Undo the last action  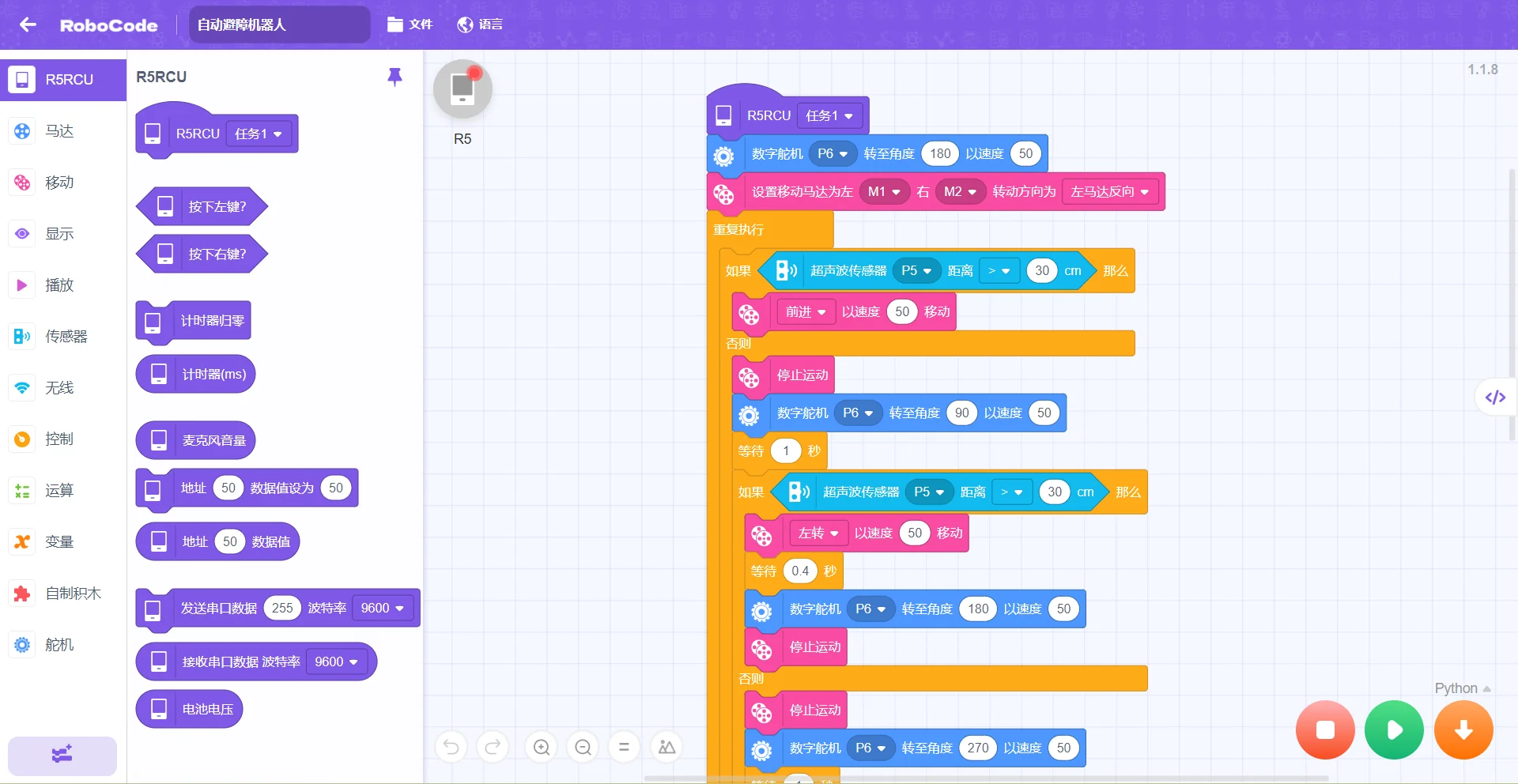(451, 747)
